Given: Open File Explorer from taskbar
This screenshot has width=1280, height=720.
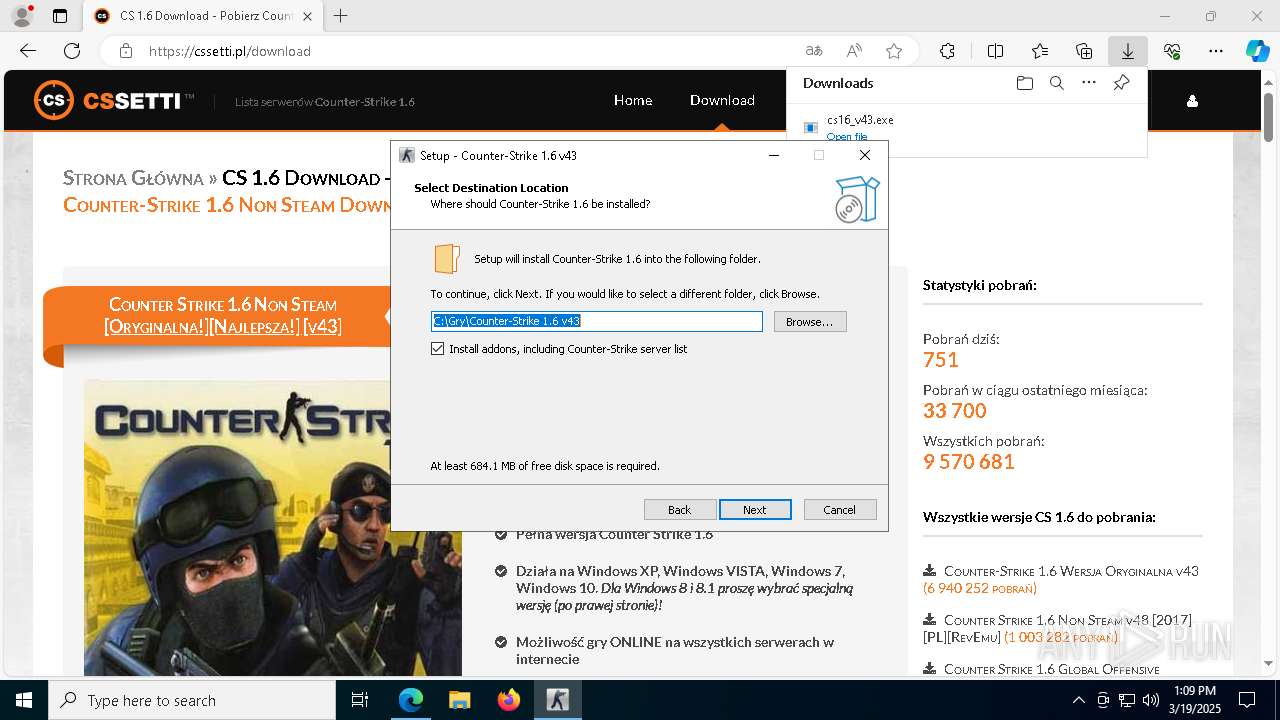Looking at the screenshot, I should pos(459,700).
